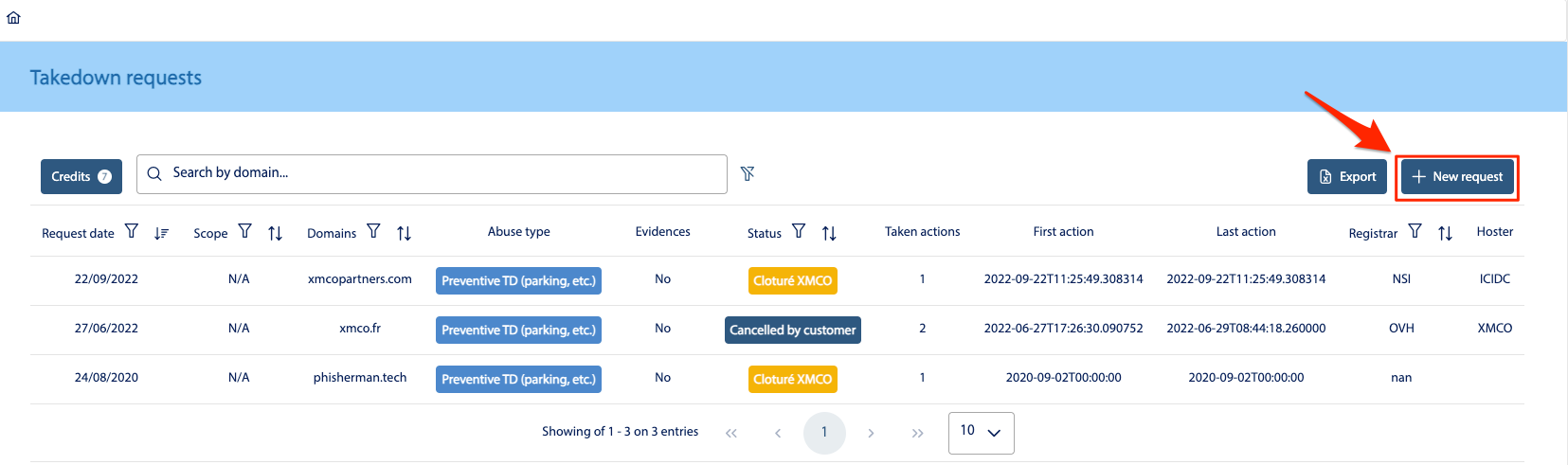The image size is (1568, 465).
Task: Focus the Search by domain field
Action: pyautogui.click(x=436, y=173)
